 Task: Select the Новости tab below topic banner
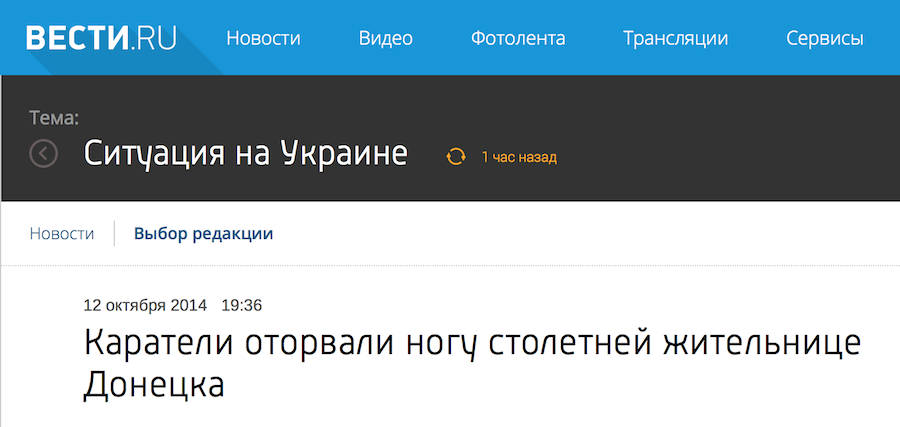[x=62, y=234]
